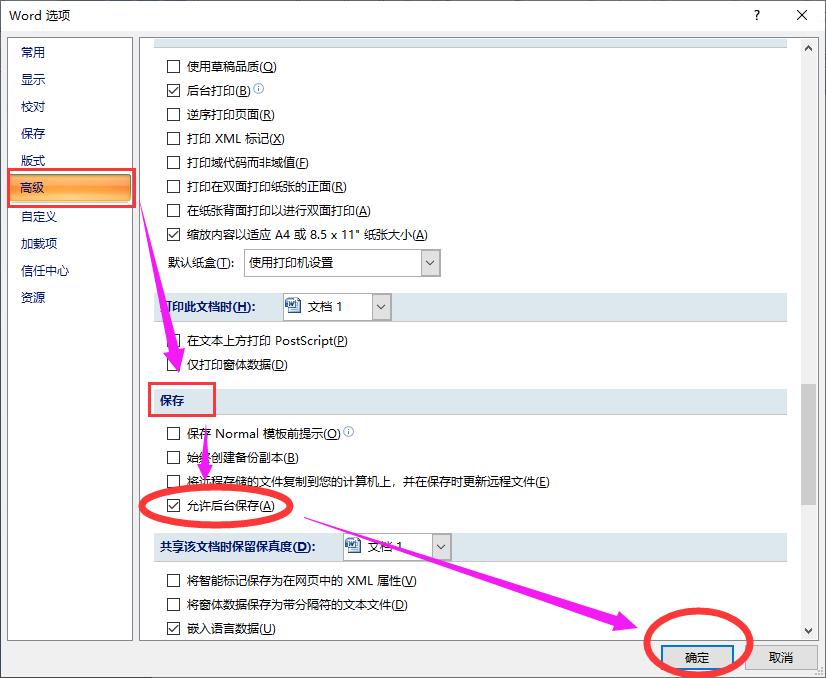Open the 默认纸盒 dropdown

[x=428, y=262]
